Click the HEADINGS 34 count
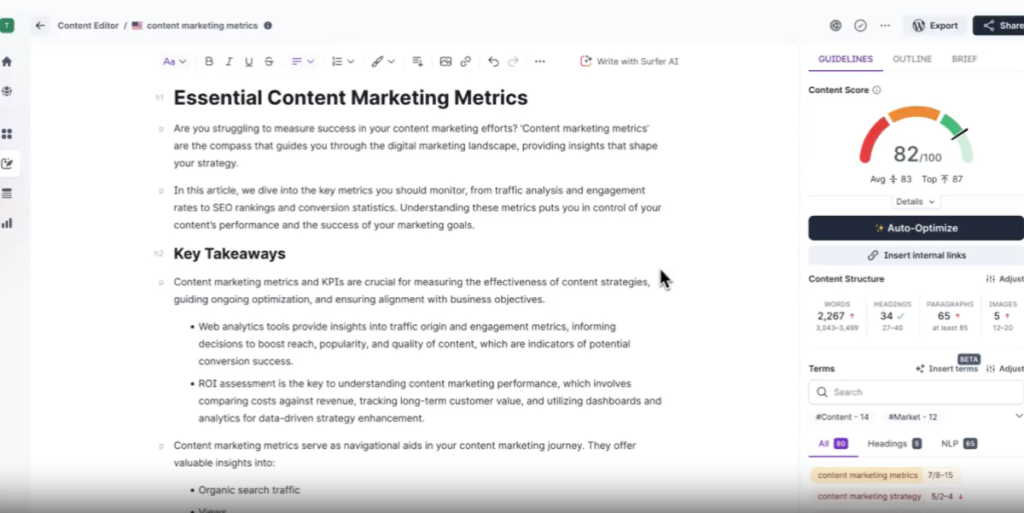1024x513 pixels. click(892, 316)
